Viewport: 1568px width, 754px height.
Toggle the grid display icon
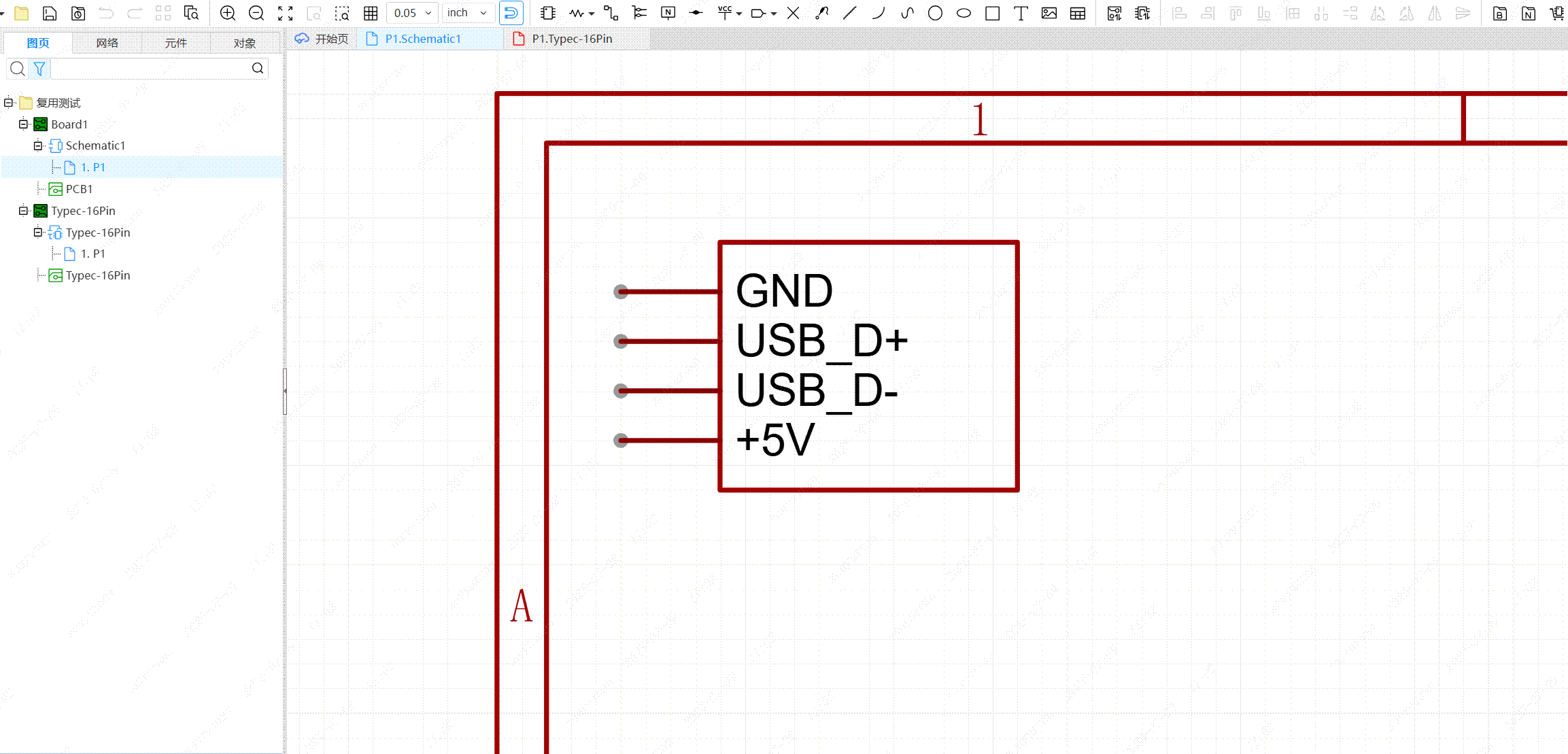click(371, 13)
